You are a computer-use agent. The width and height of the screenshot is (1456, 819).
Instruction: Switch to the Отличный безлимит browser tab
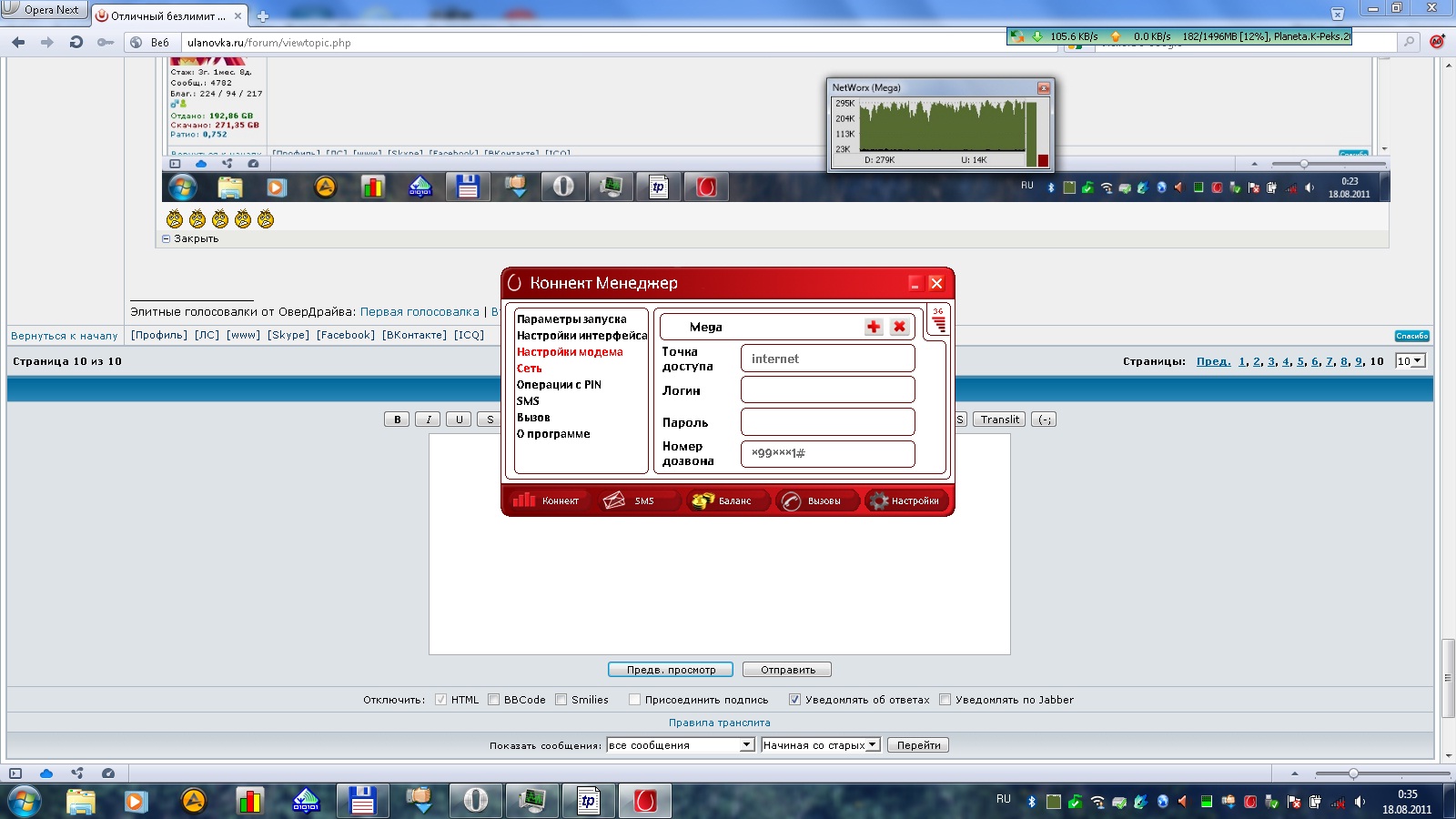click(x=169, y=15)
